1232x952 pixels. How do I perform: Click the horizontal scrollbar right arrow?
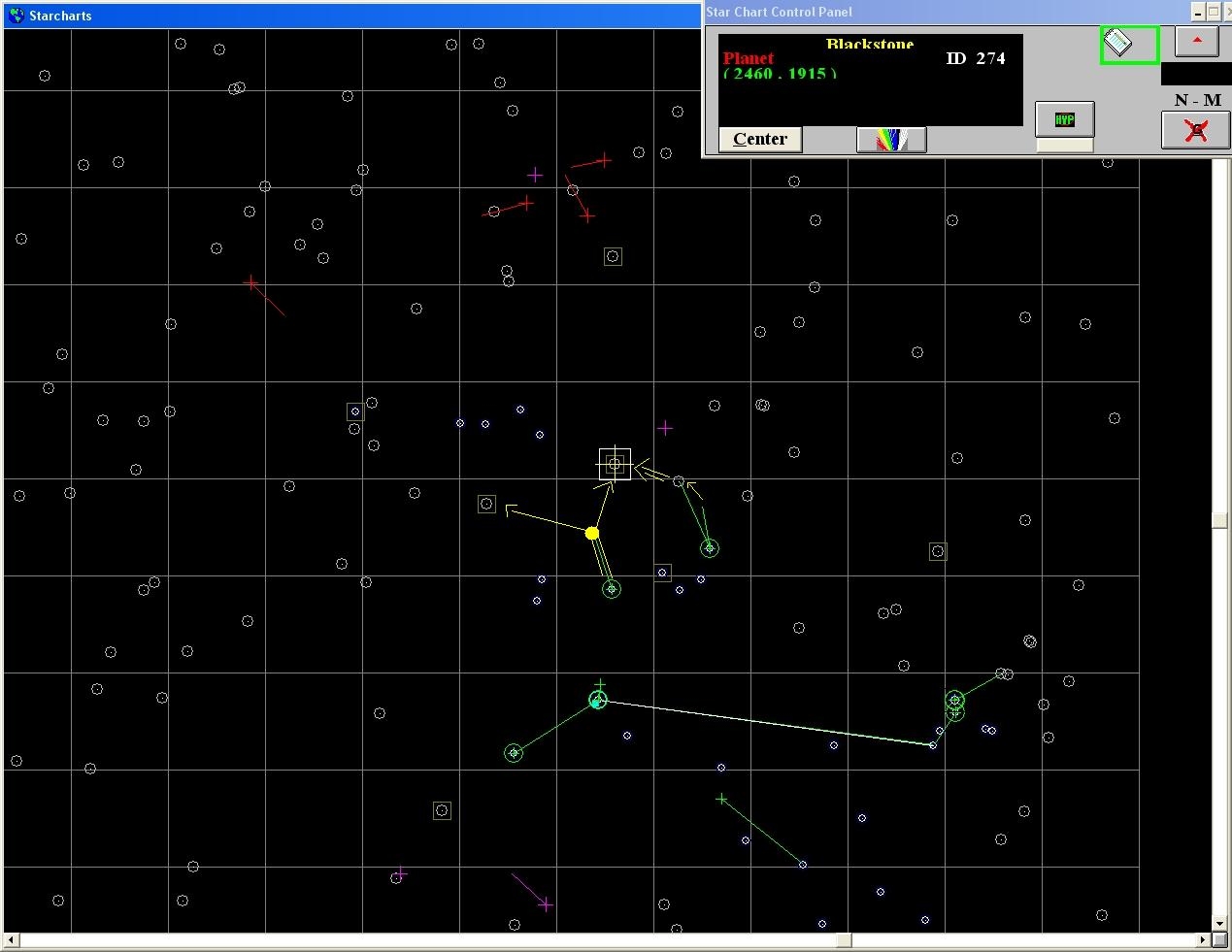pos(1204,939)
